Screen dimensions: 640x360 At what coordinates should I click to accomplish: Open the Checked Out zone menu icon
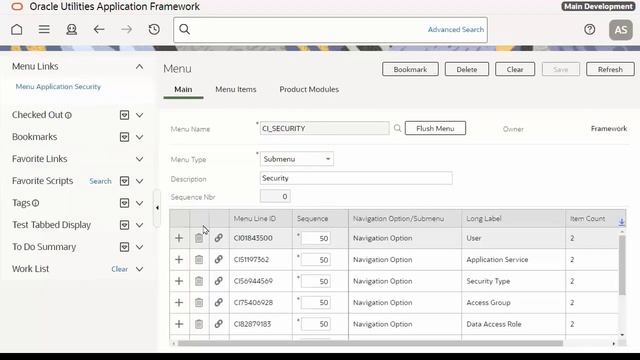click(124, 115)
